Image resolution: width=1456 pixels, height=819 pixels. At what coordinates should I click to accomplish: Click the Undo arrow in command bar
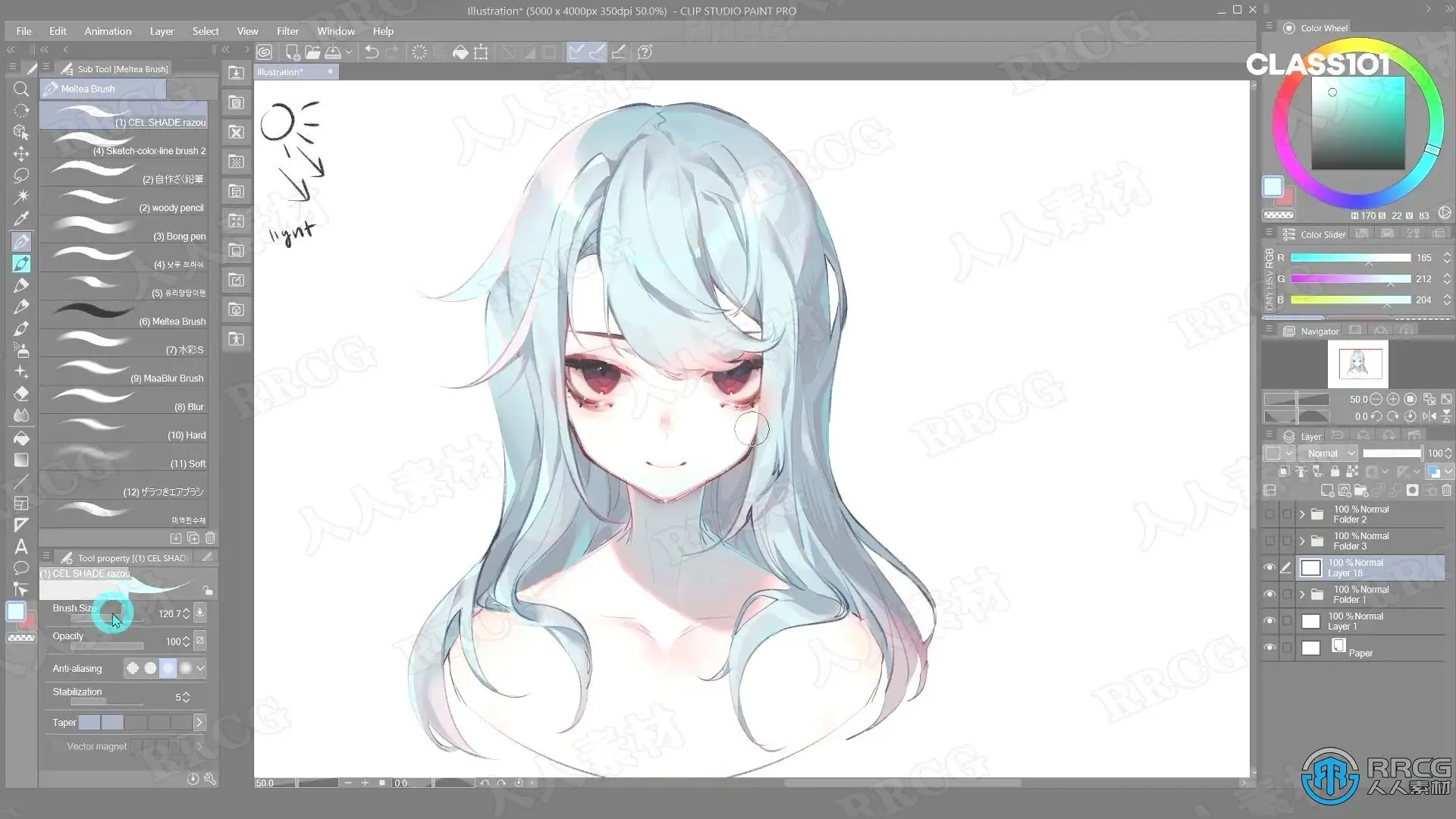pyautogui.click(x=372, y=52)
